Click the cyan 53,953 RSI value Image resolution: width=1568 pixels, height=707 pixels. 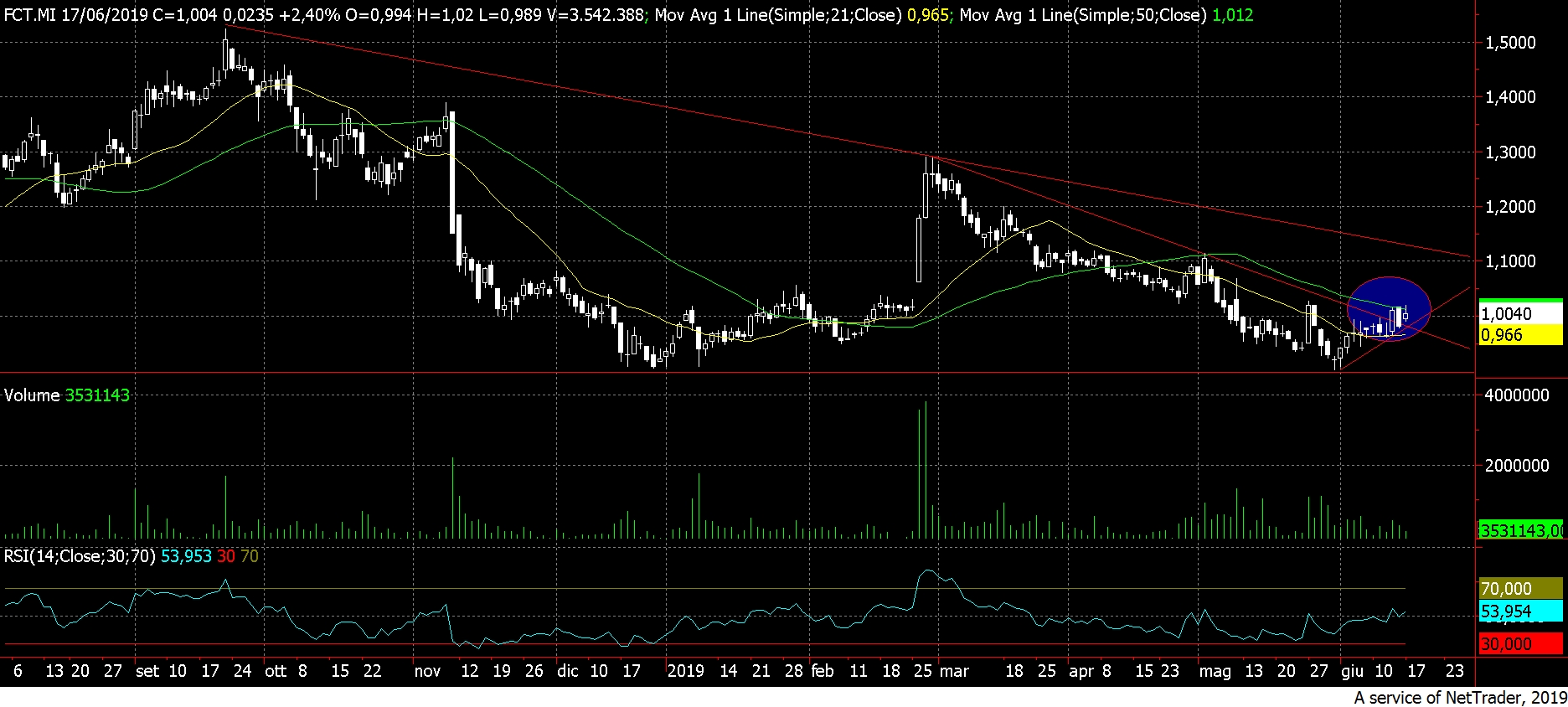[186, 556]
